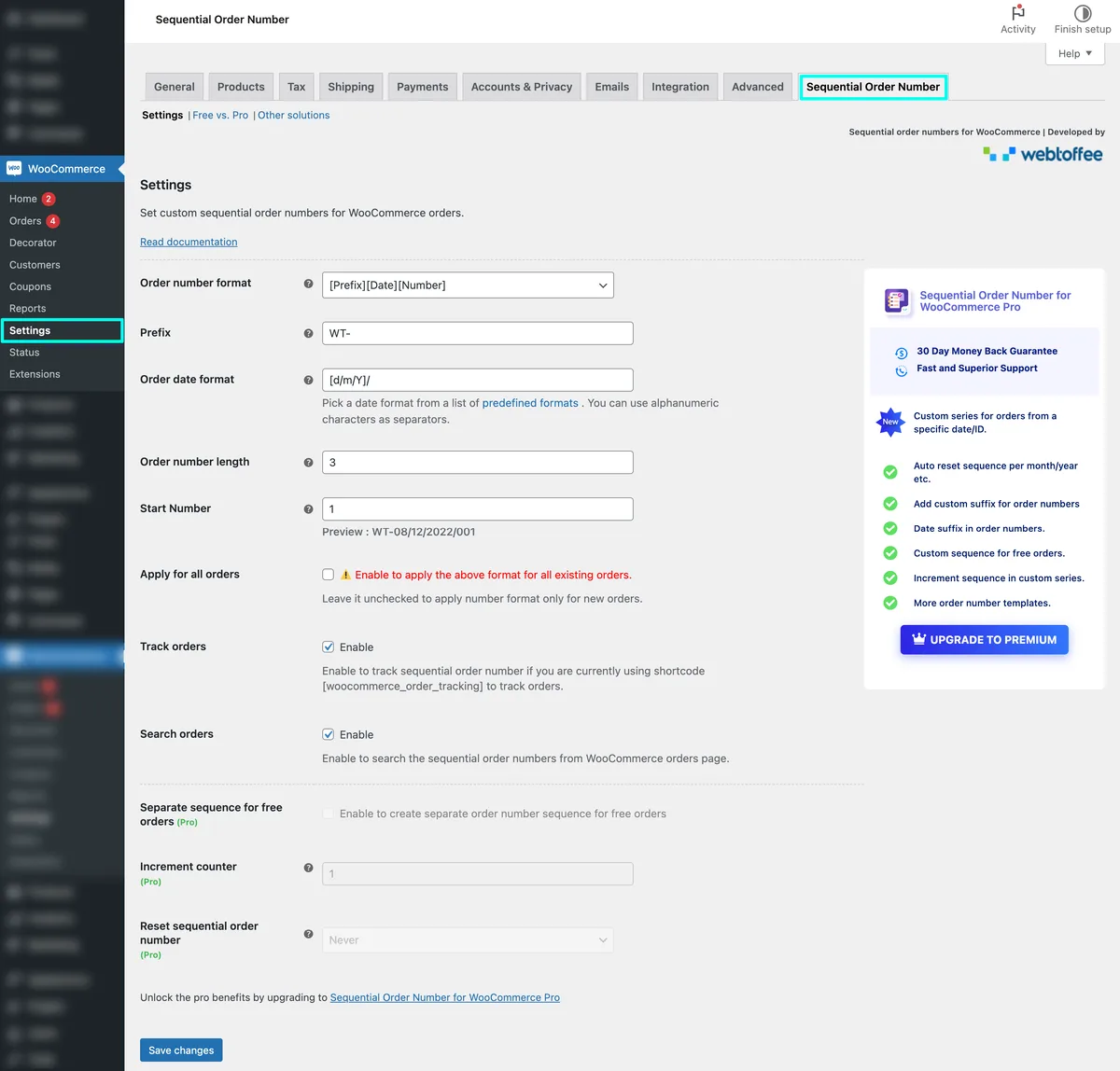Select the Sequential Order Number tab
This screenshot has width=1120, height=1071.
pos(873,87)
